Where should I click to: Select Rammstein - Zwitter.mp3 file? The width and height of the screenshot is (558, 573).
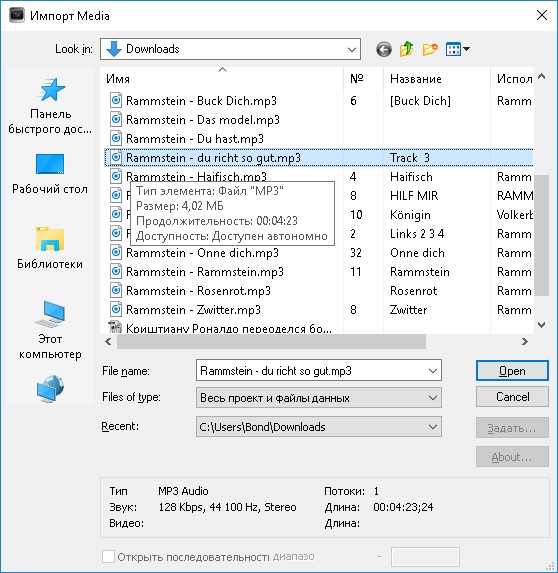pyautogui.click(x=193, y=310)
